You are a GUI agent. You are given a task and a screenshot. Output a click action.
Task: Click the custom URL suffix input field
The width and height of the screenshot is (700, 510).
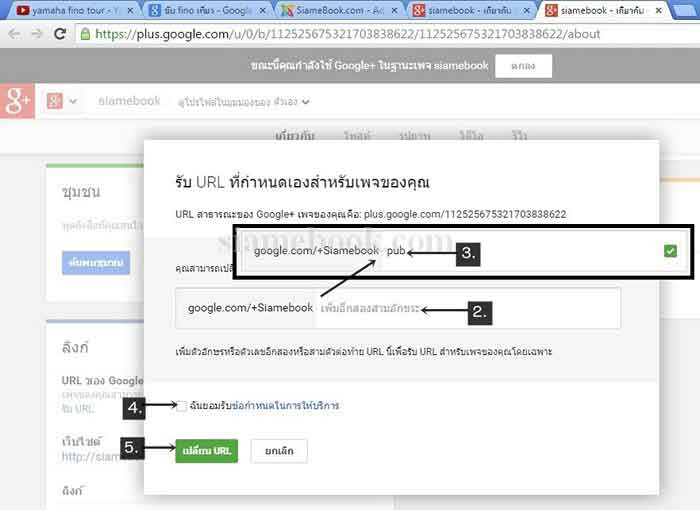[x=467, y=308]
